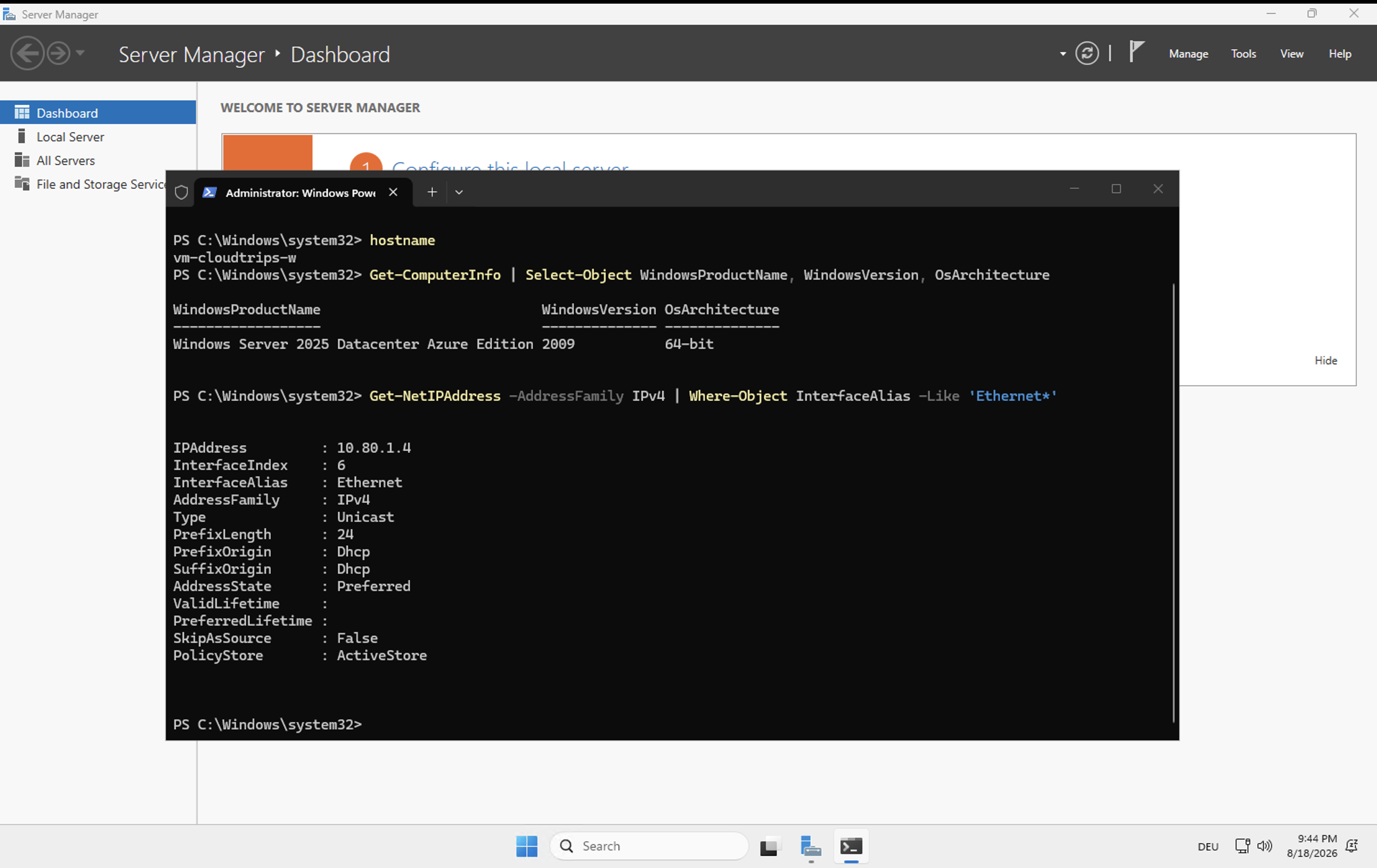Screen dimensions: 1377x868
Task: Click the admin shield icon in terminal
Action: tap(181, 193)
